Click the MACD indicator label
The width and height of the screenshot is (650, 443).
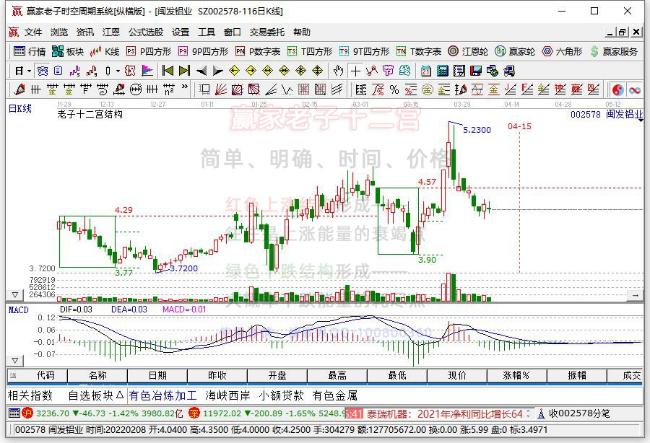[x=18, y=310]
